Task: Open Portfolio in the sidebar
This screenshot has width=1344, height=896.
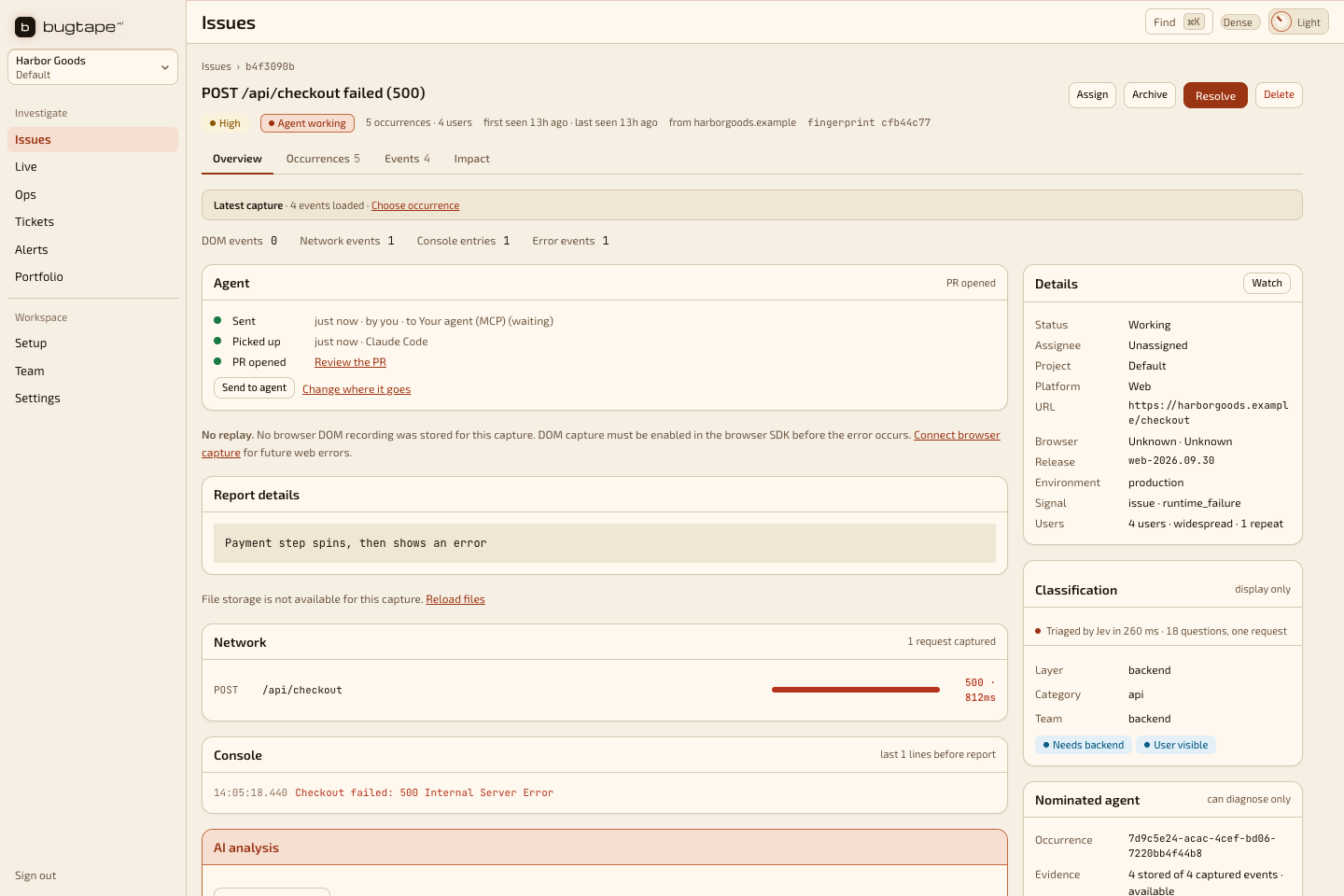Action: tap(92, 277)
